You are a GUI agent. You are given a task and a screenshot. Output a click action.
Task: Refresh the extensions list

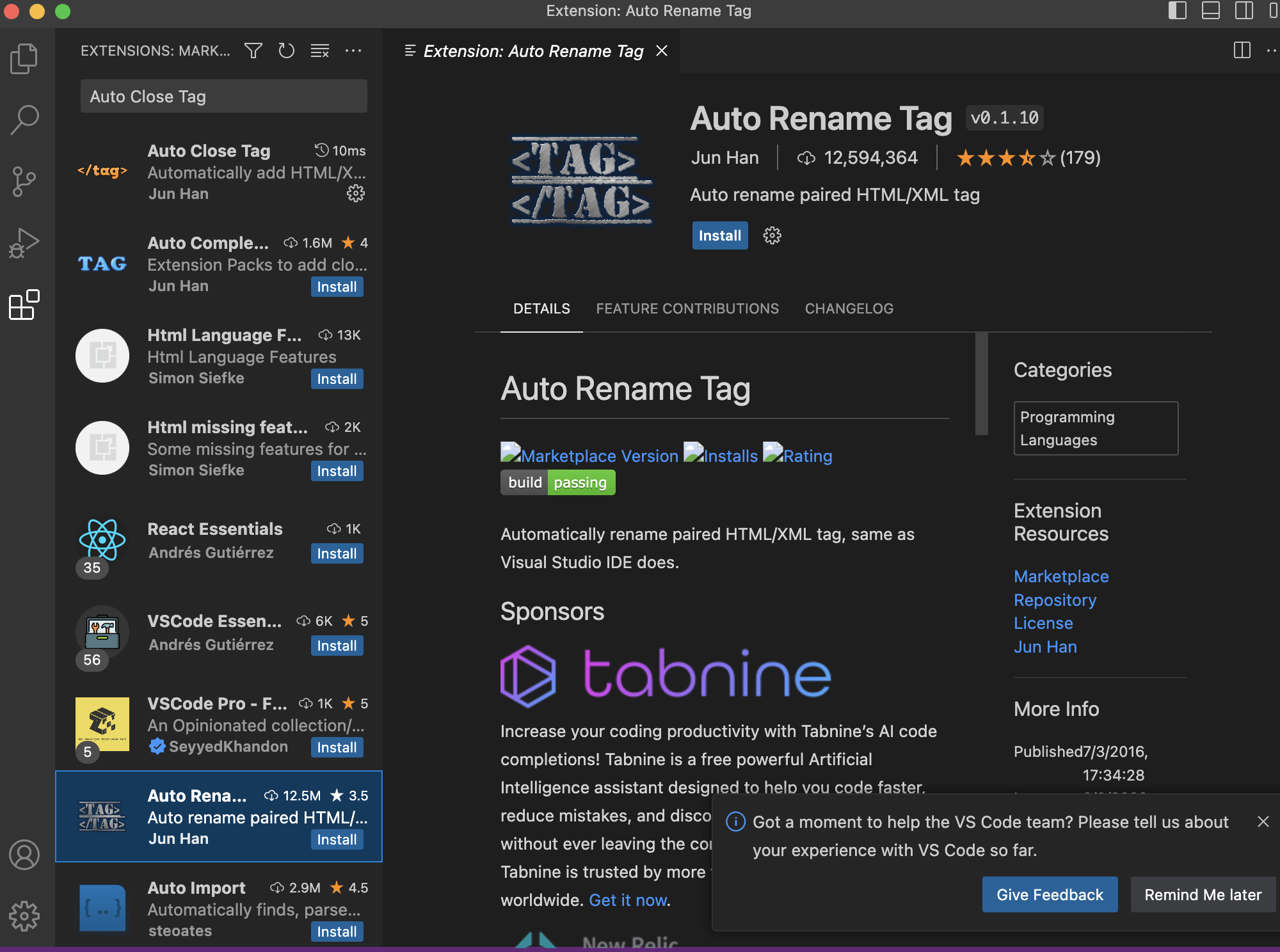(286, 51)
